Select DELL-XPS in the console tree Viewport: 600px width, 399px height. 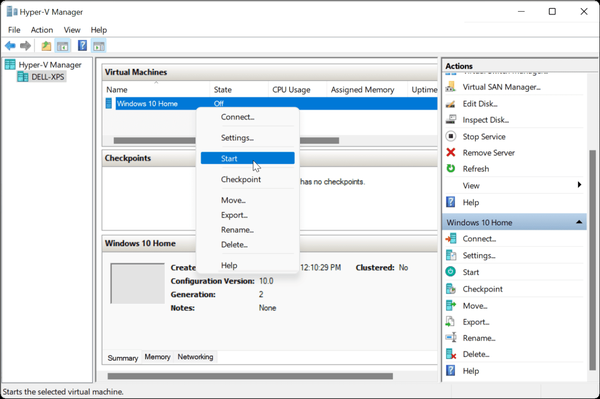47,77
